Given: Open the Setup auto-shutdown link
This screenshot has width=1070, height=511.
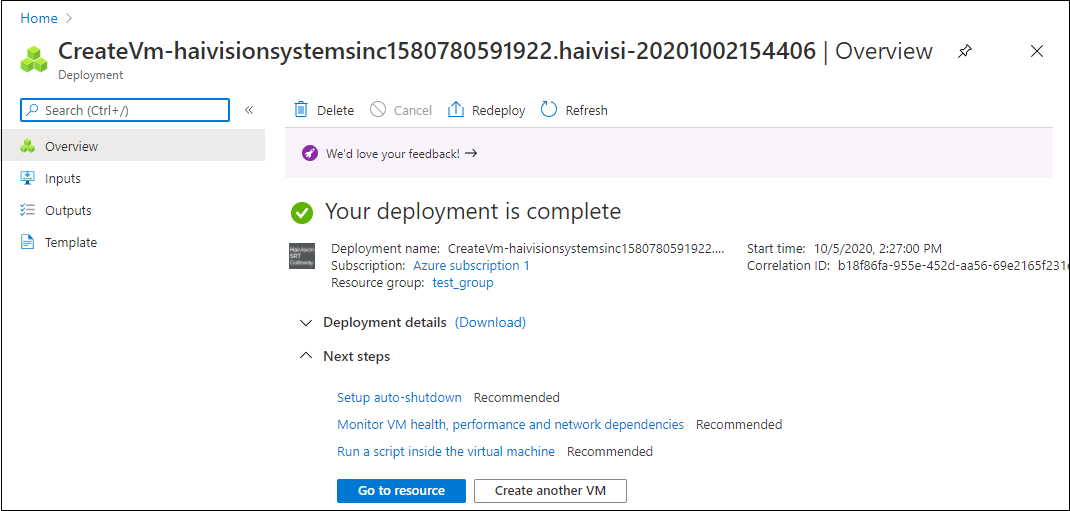Looking at the screenshot, I should point(399,397).
